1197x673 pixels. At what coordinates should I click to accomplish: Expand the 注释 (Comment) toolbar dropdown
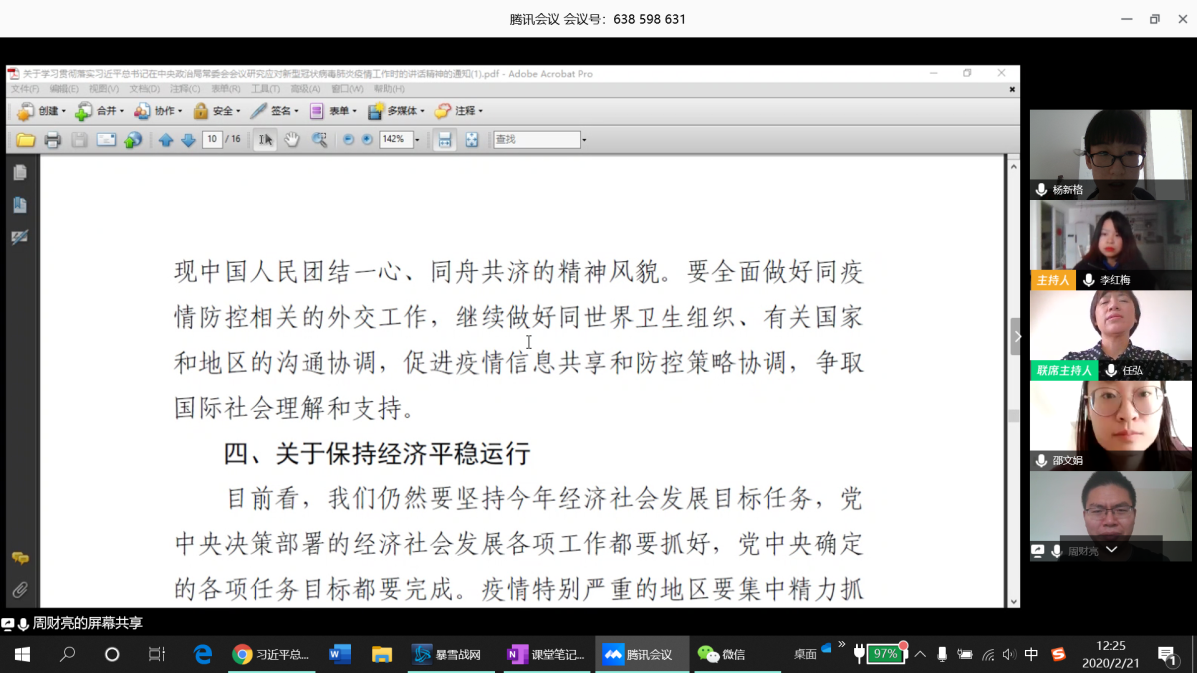coord(459,111)
